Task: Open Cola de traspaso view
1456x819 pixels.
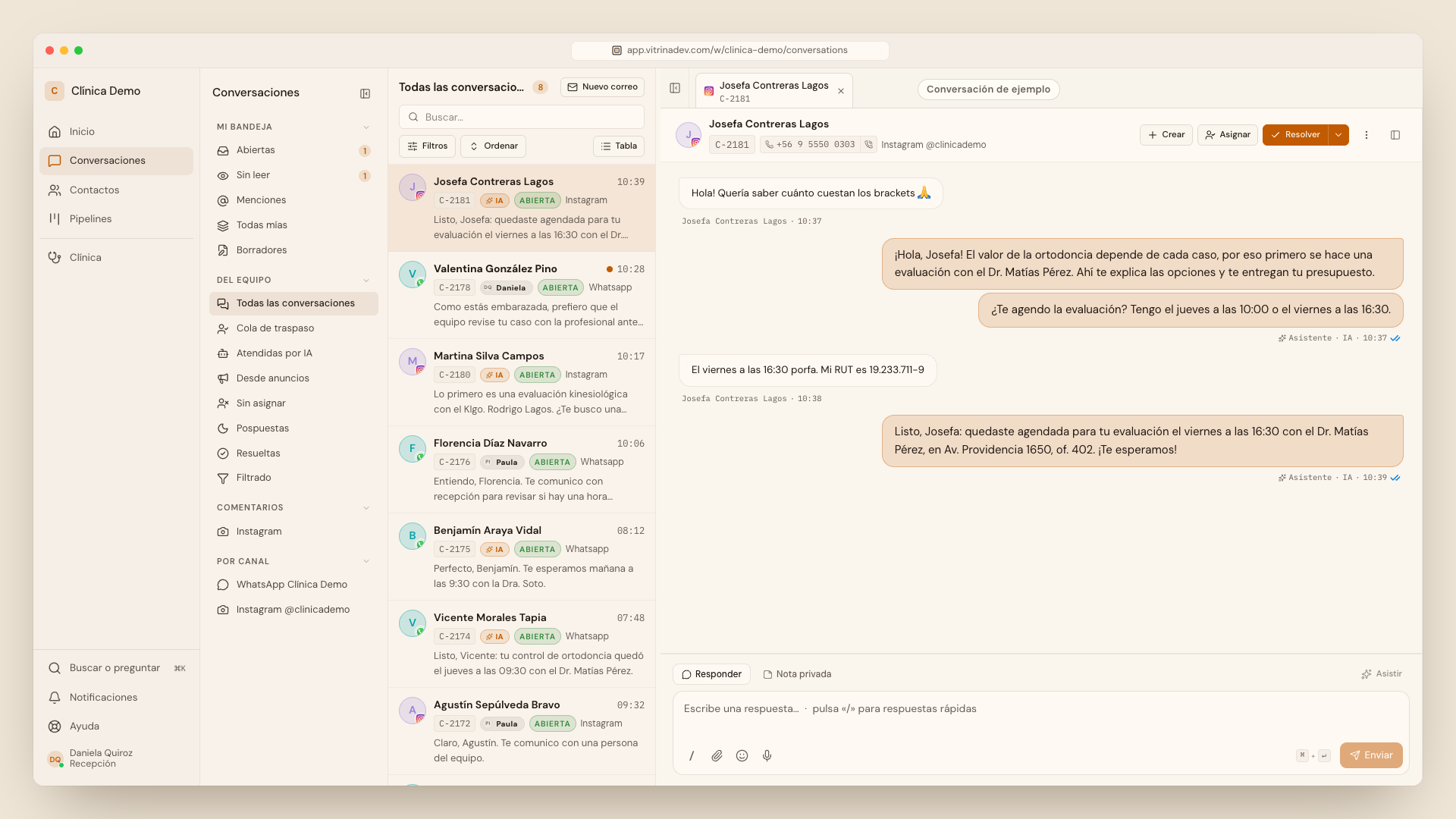Action: click(x=293, y=328)
